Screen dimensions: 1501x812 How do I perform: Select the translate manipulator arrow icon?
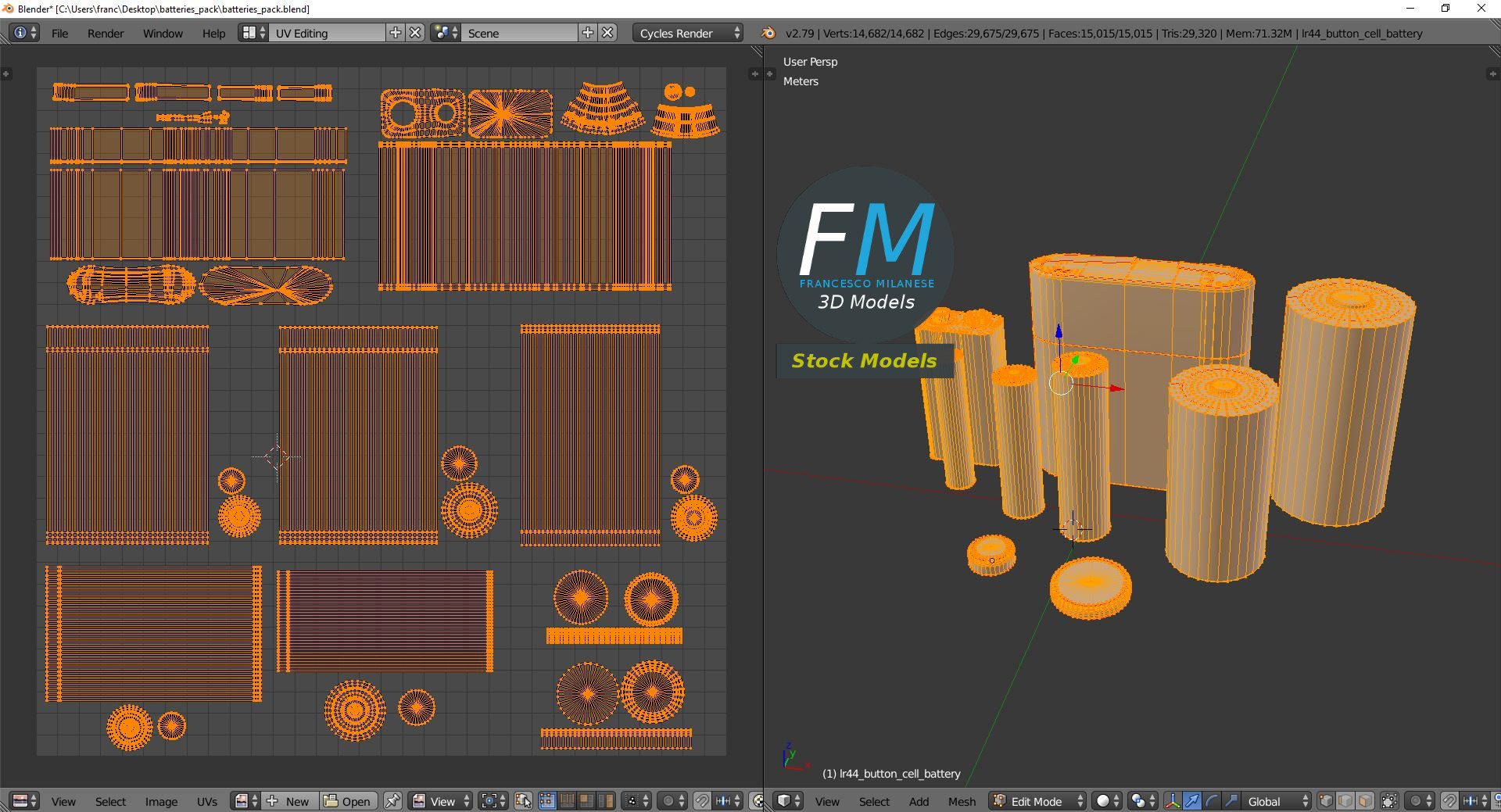click(x=1191, y=801)
